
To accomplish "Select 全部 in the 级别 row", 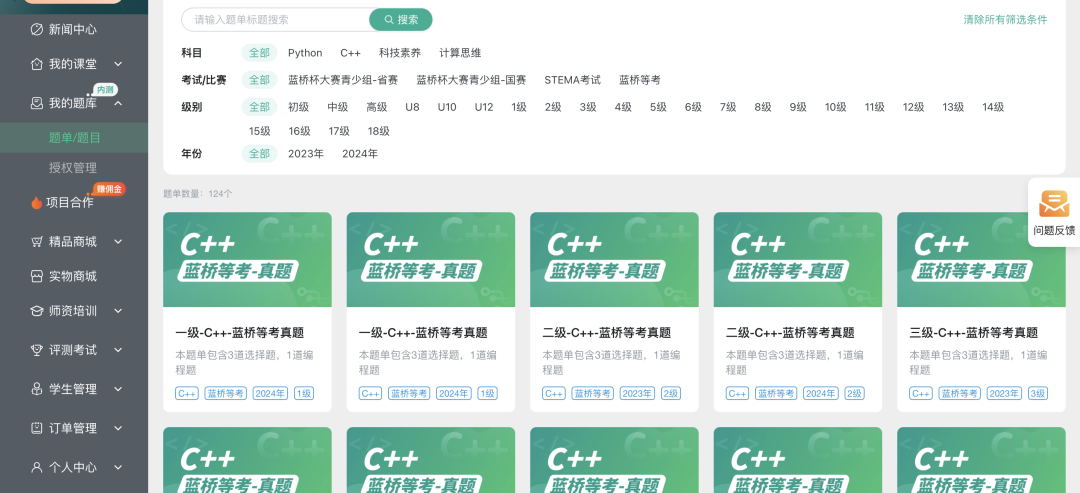I will 259,107.
